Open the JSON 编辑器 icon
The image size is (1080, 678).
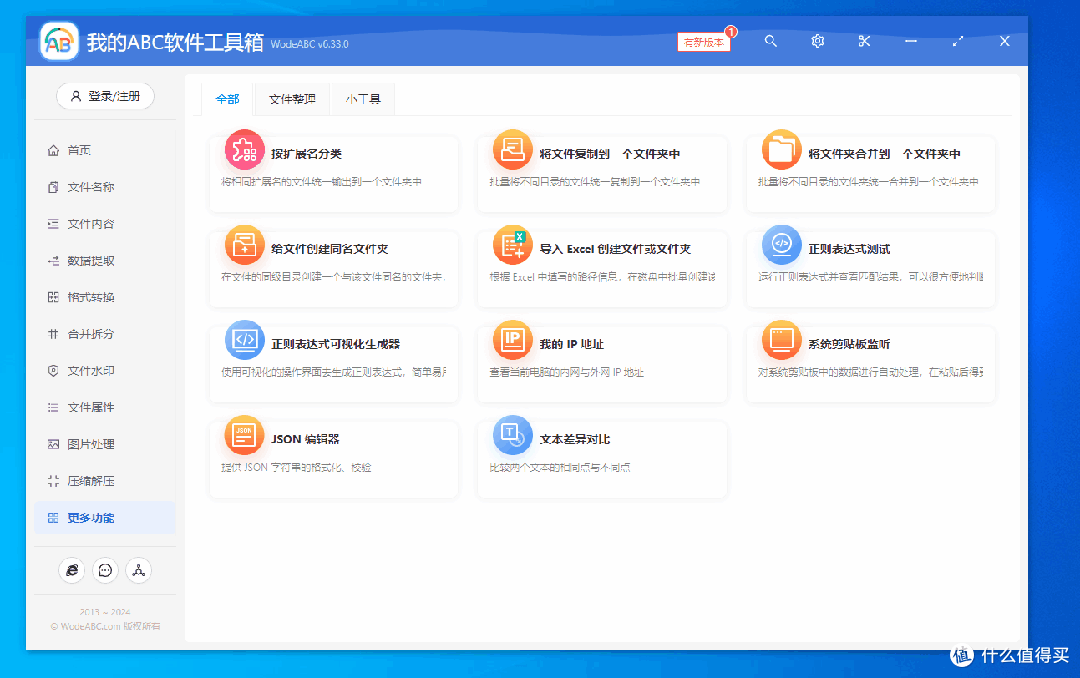[x=245, y=435]
